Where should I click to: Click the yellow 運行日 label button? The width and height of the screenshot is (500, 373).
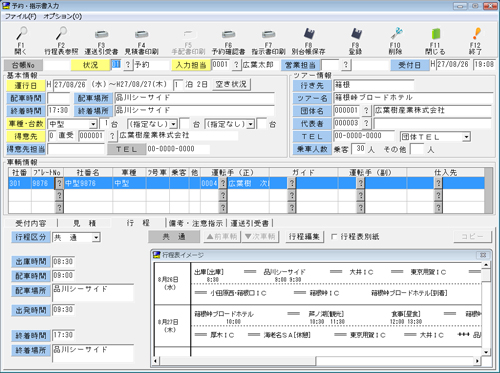click(x=25, y=86)
